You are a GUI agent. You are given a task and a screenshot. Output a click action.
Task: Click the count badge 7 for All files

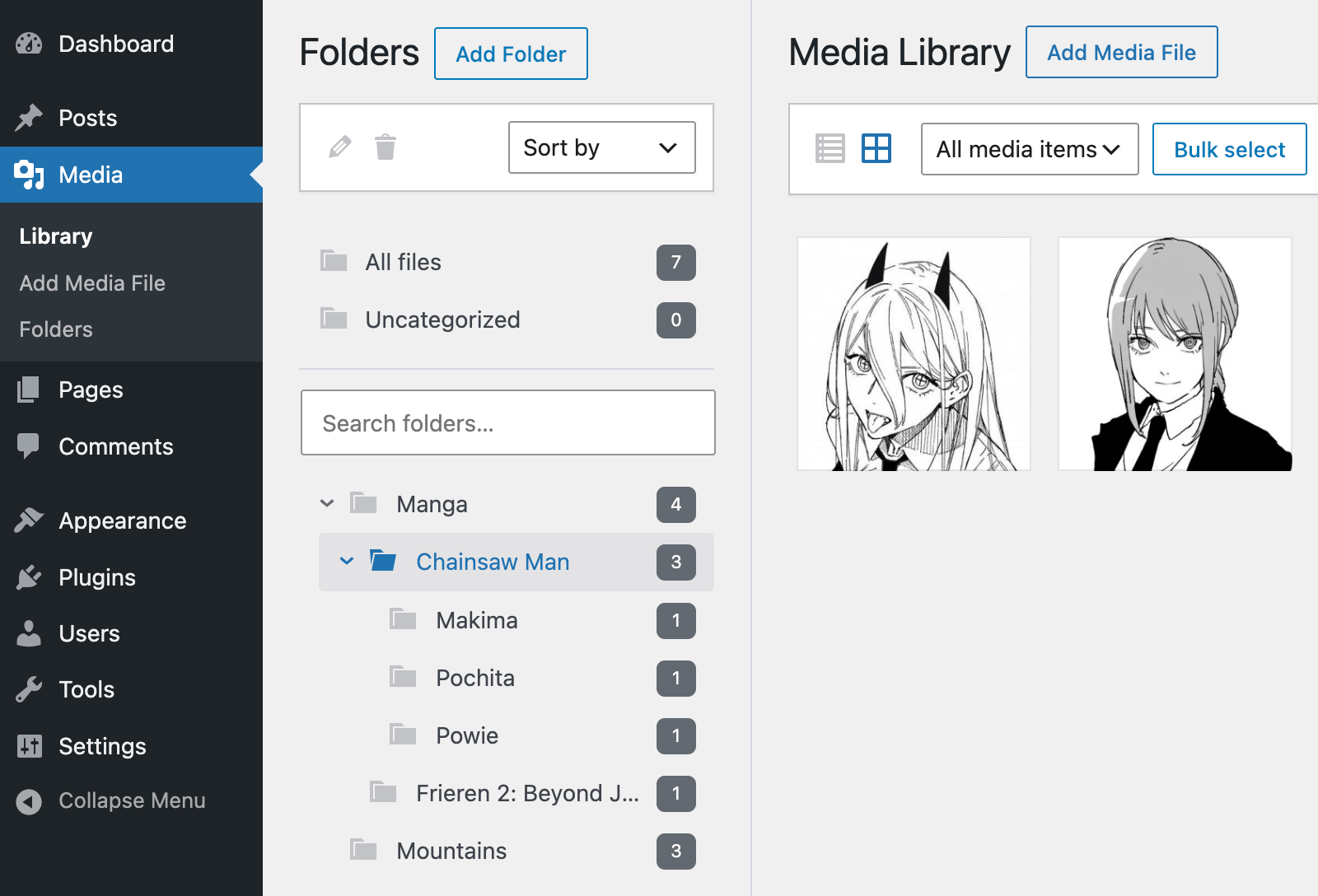coord(676,262)
